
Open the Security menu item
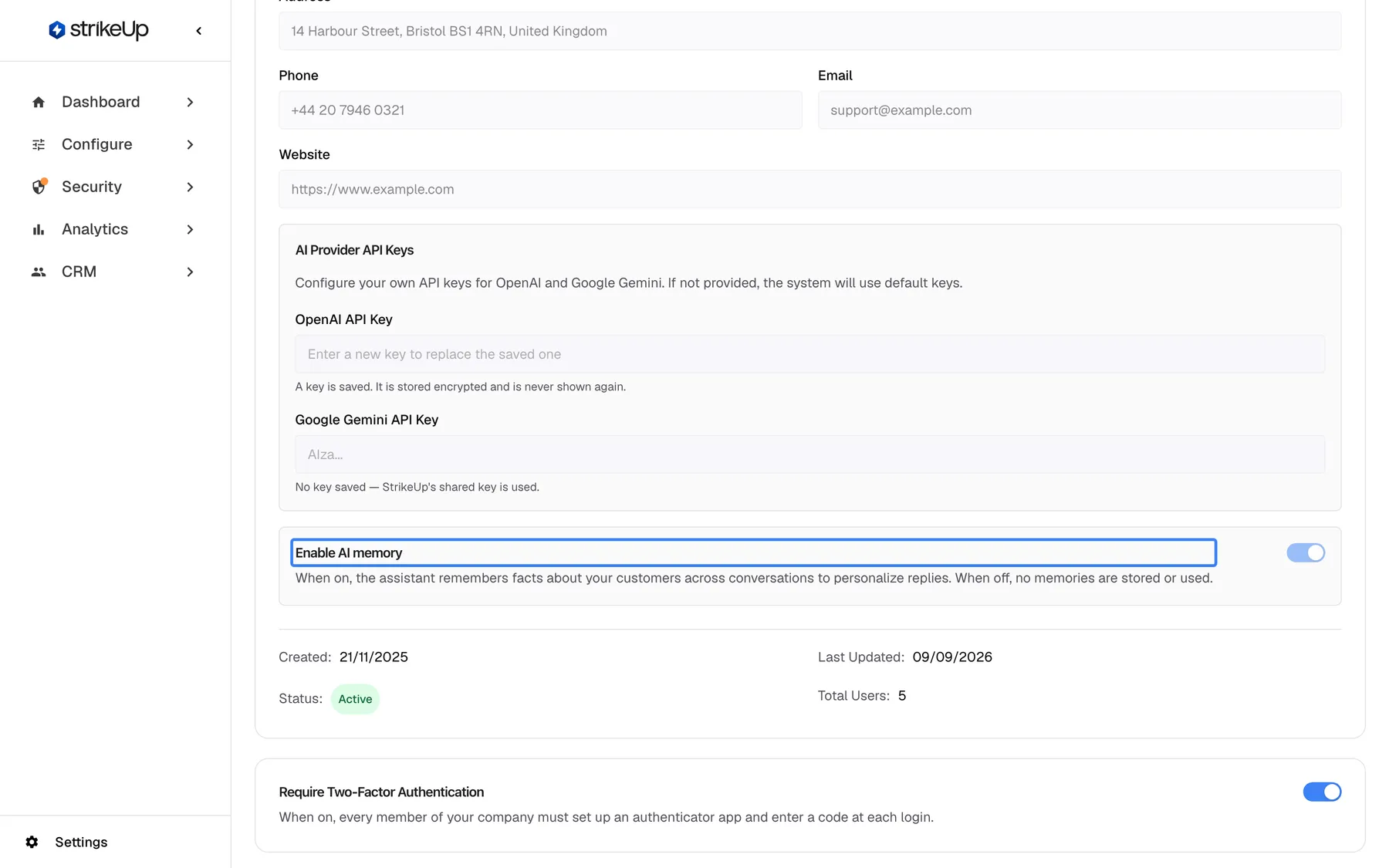click(x=114, y=187)
